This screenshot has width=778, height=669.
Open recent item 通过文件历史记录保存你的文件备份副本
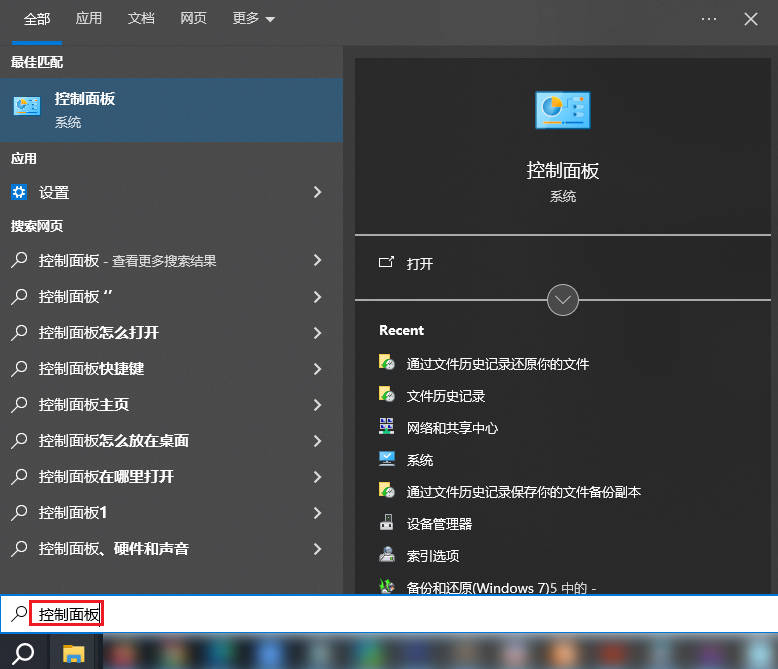523,492
